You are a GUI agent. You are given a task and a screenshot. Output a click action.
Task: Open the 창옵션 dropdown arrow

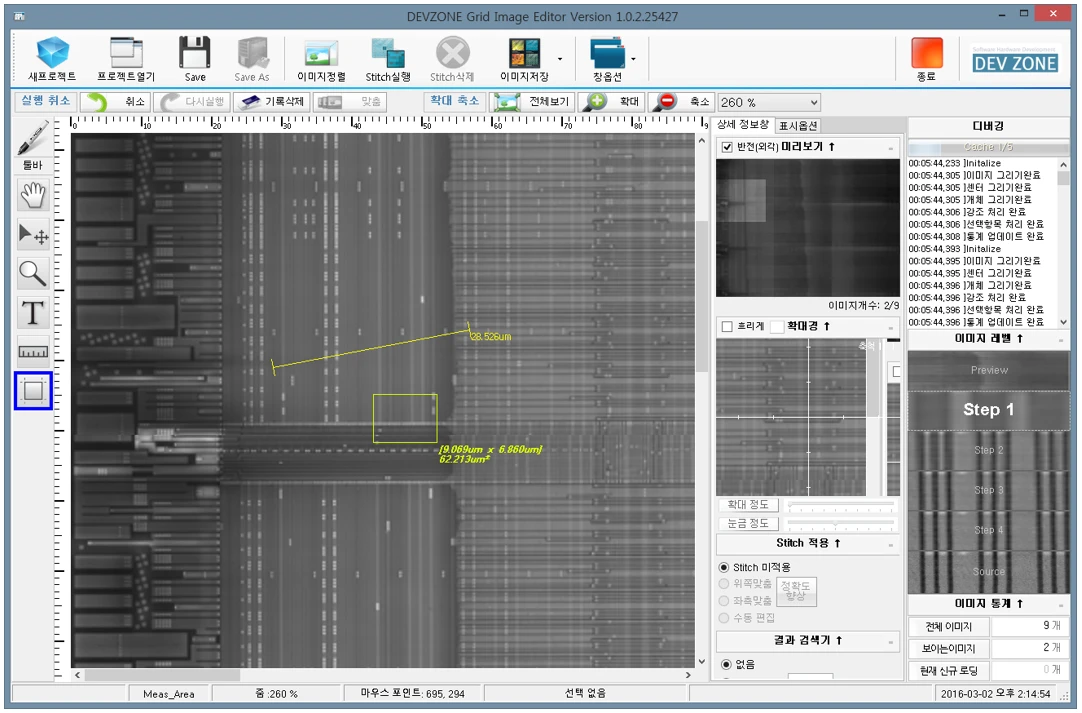633,59
